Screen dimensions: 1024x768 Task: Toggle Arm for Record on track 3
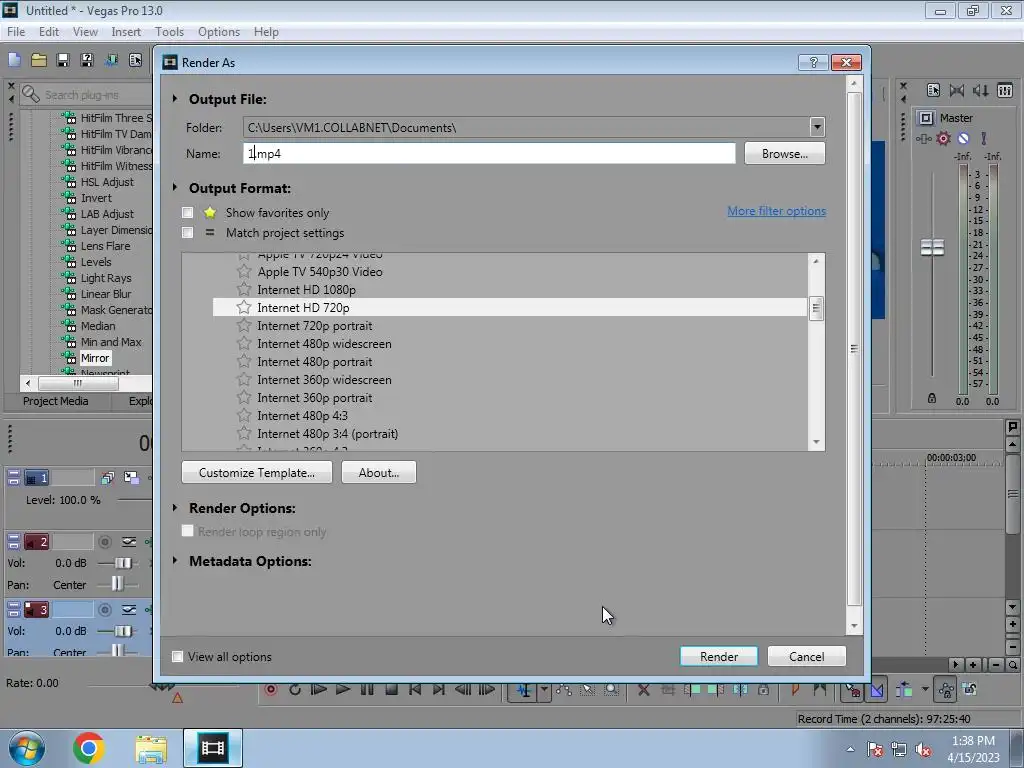coord(104,610)
